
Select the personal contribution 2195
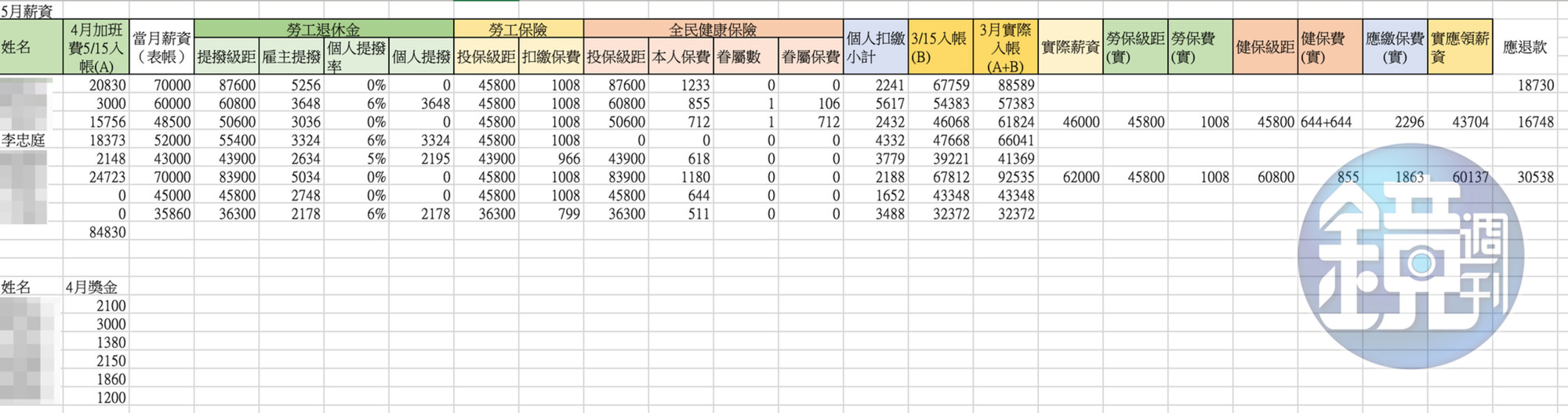[x=421, y=158]
